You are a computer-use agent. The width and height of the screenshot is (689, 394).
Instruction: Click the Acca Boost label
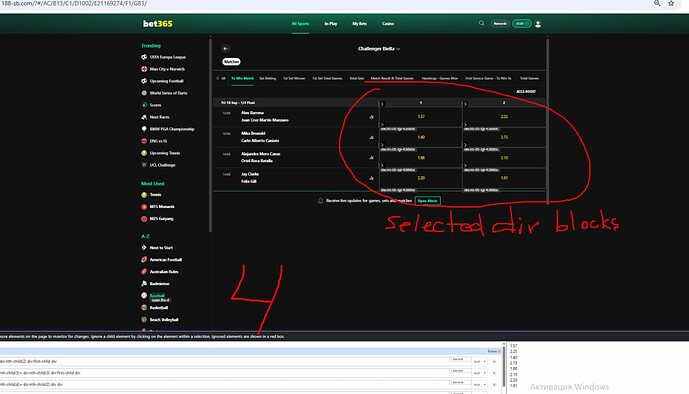point(526,91)
